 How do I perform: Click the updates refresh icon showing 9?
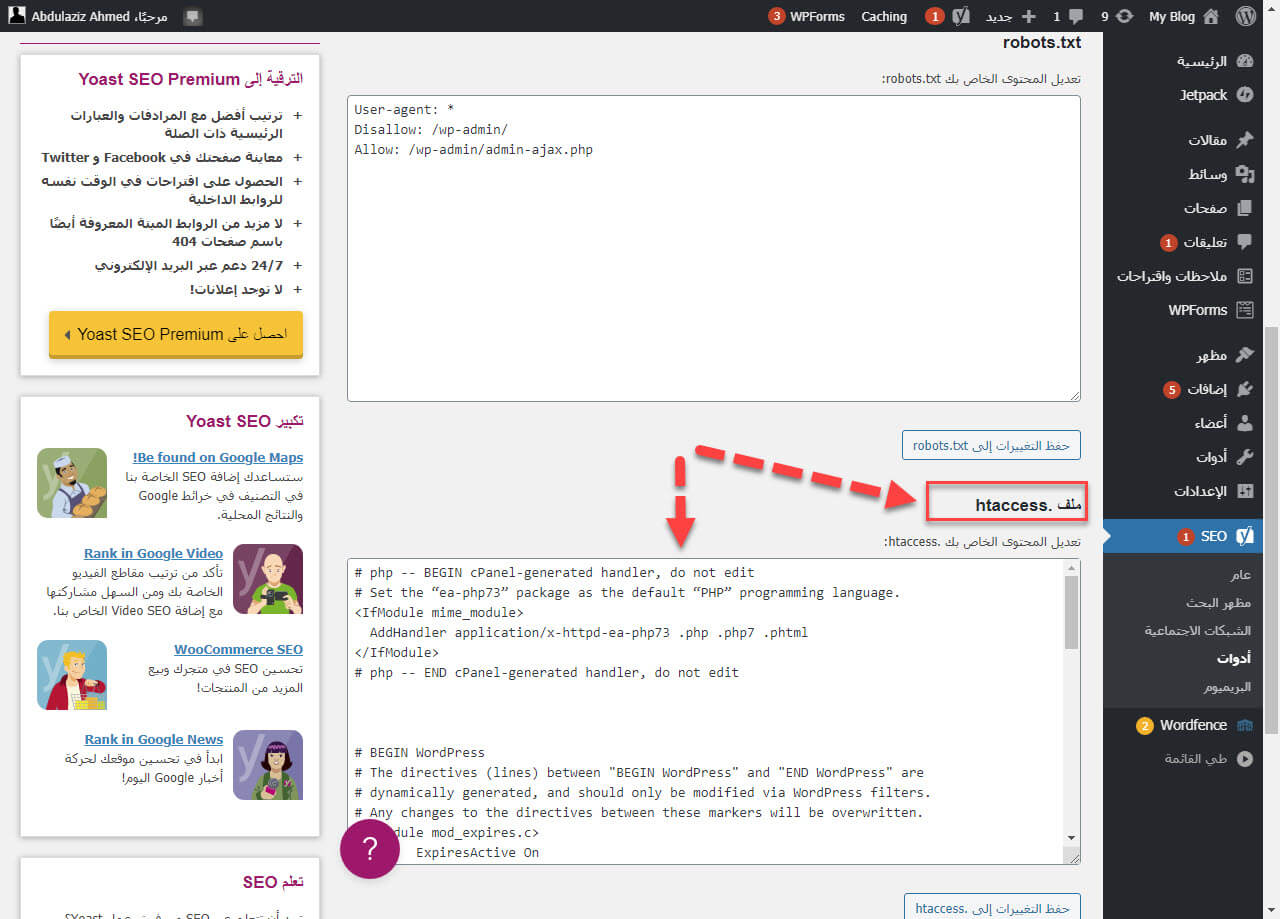pos(1125,16)
